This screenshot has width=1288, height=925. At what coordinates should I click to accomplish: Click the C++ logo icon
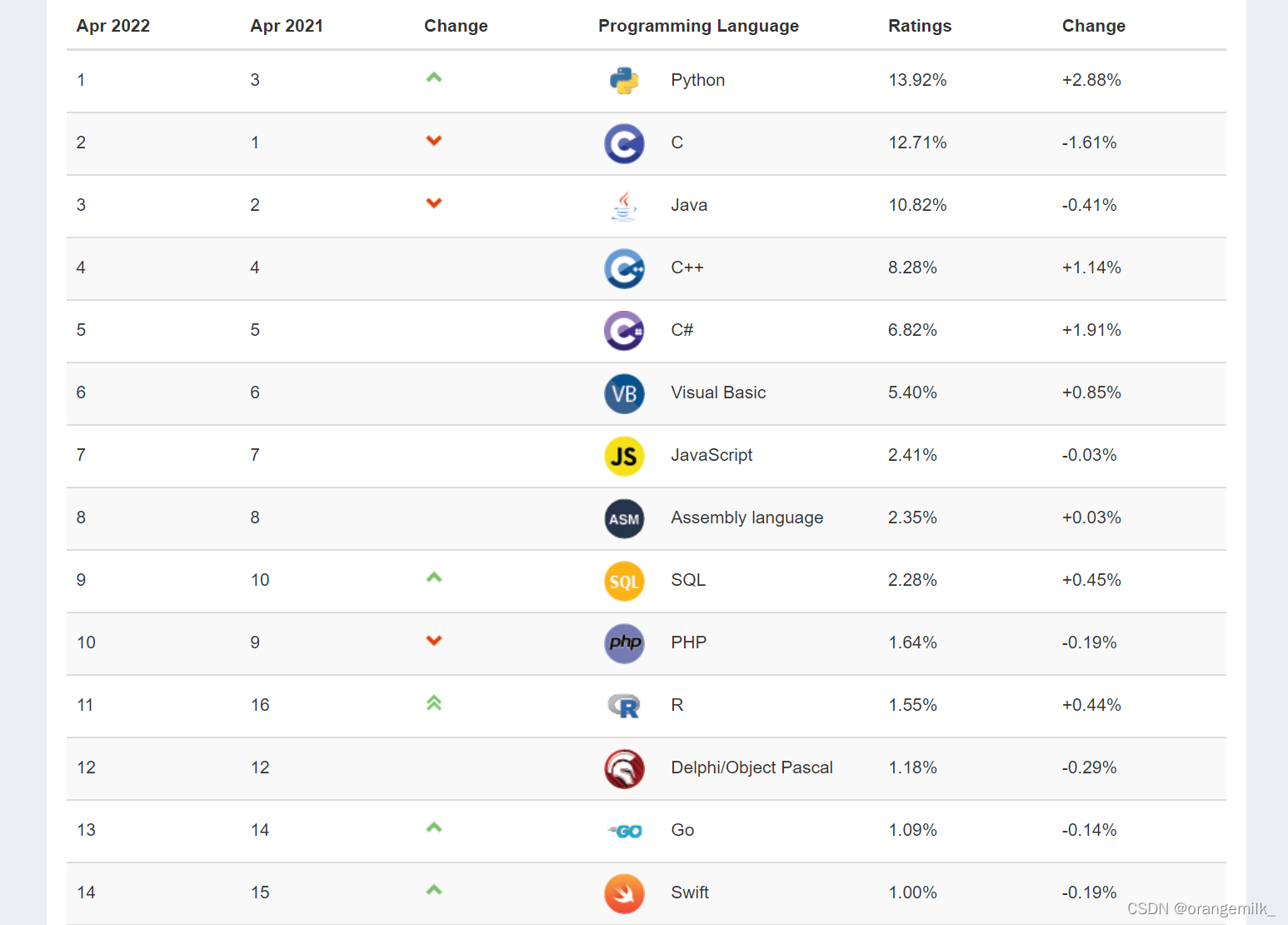(624, 268)
